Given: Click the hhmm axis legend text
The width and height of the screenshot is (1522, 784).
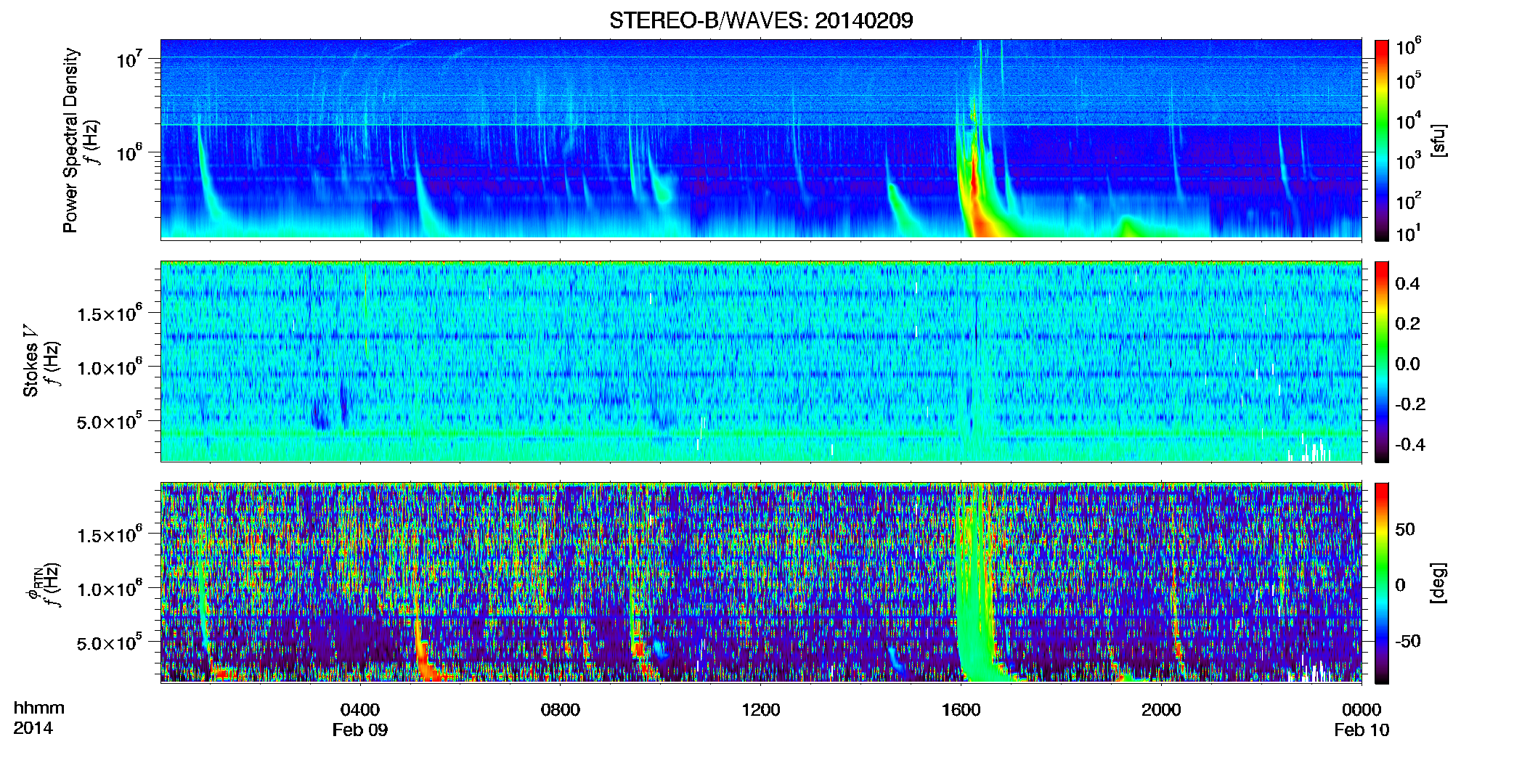Looking at the screenshot, I should click(x=39, y=708).
